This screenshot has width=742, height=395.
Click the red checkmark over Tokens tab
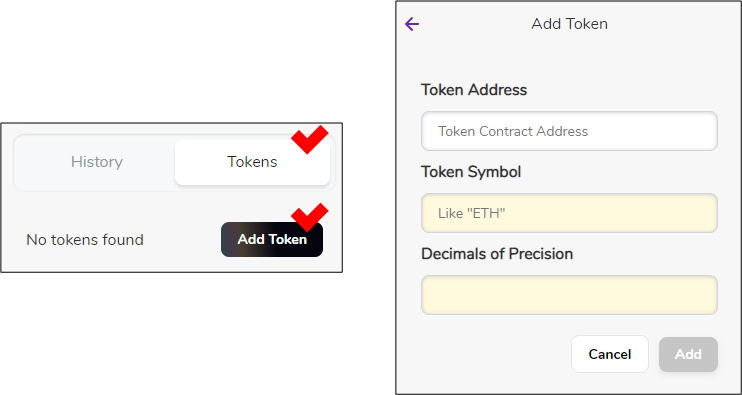[309, 140]
